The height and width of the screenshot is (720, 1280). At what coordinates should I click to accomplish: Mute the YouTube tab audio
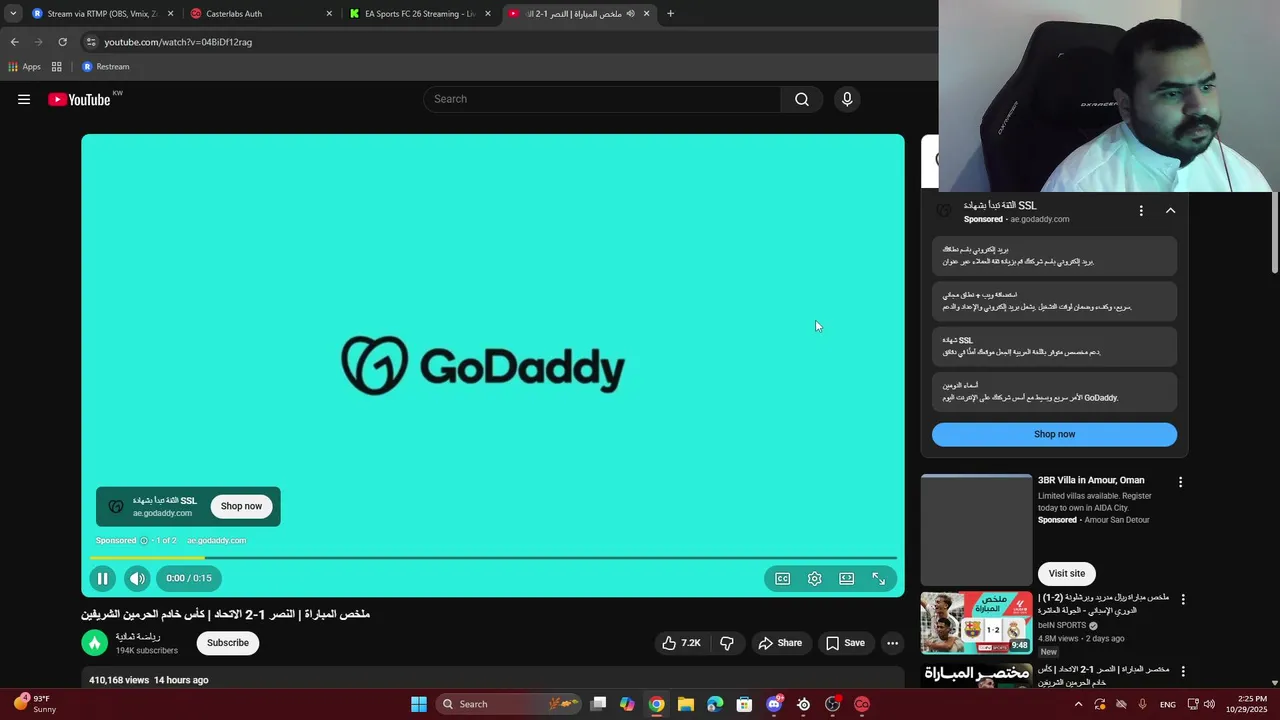point(630,14)
